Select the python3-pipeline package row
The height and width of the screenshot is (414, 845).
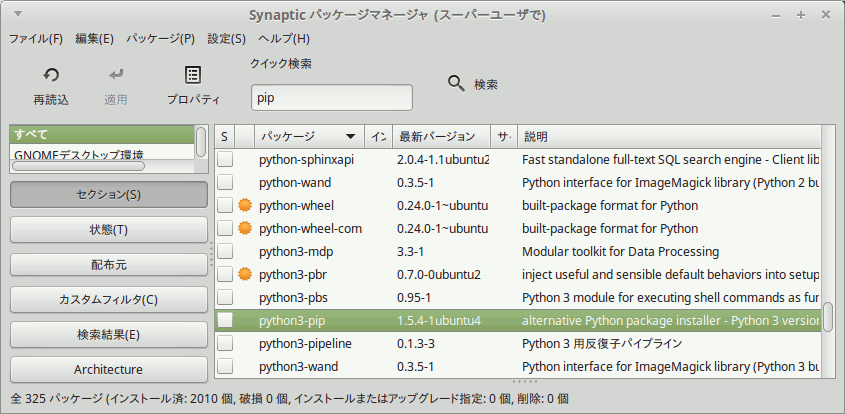[517, 344]
